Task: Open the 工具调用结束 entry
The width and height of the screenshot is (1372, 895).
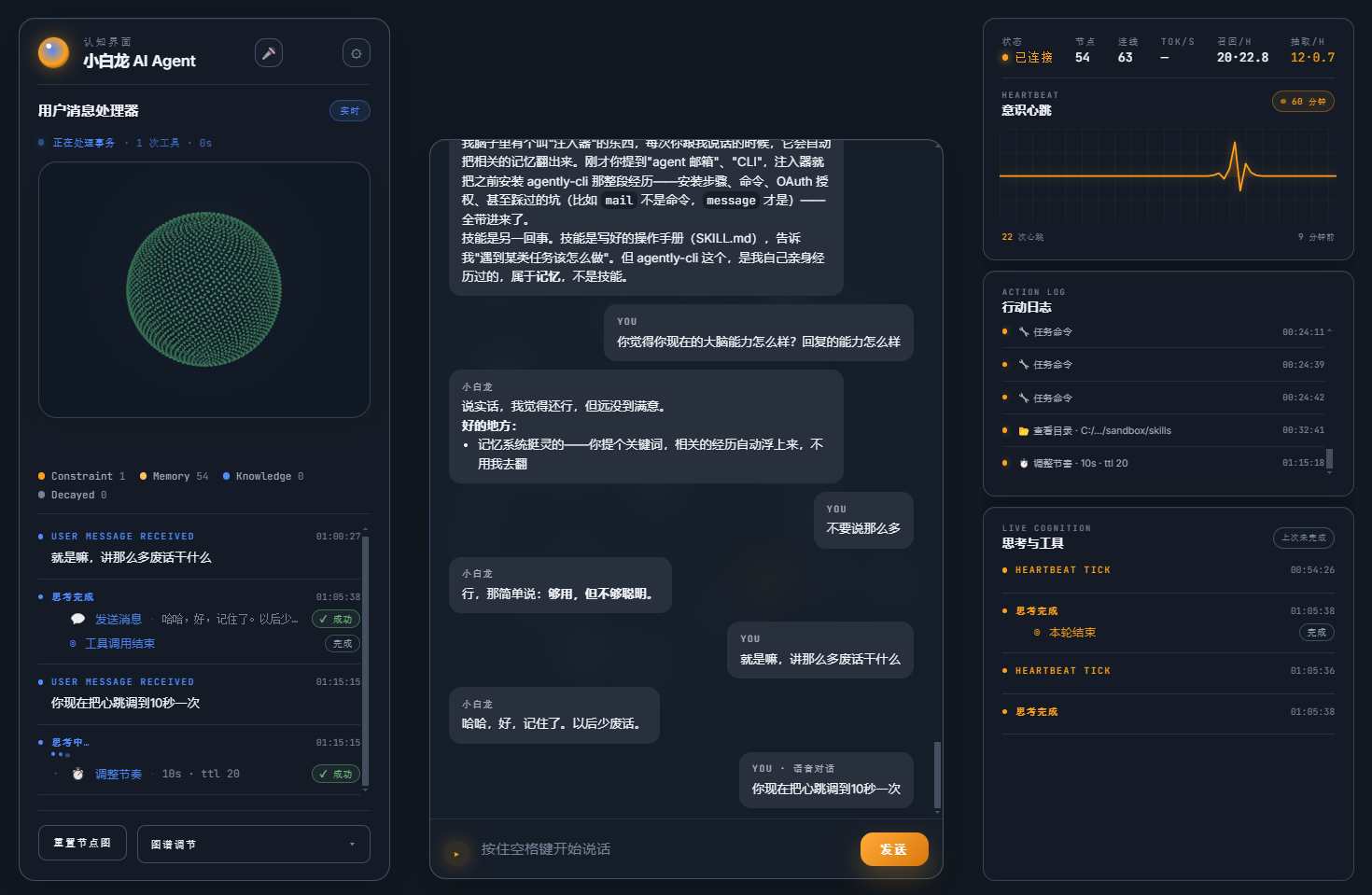Action: 120,643
